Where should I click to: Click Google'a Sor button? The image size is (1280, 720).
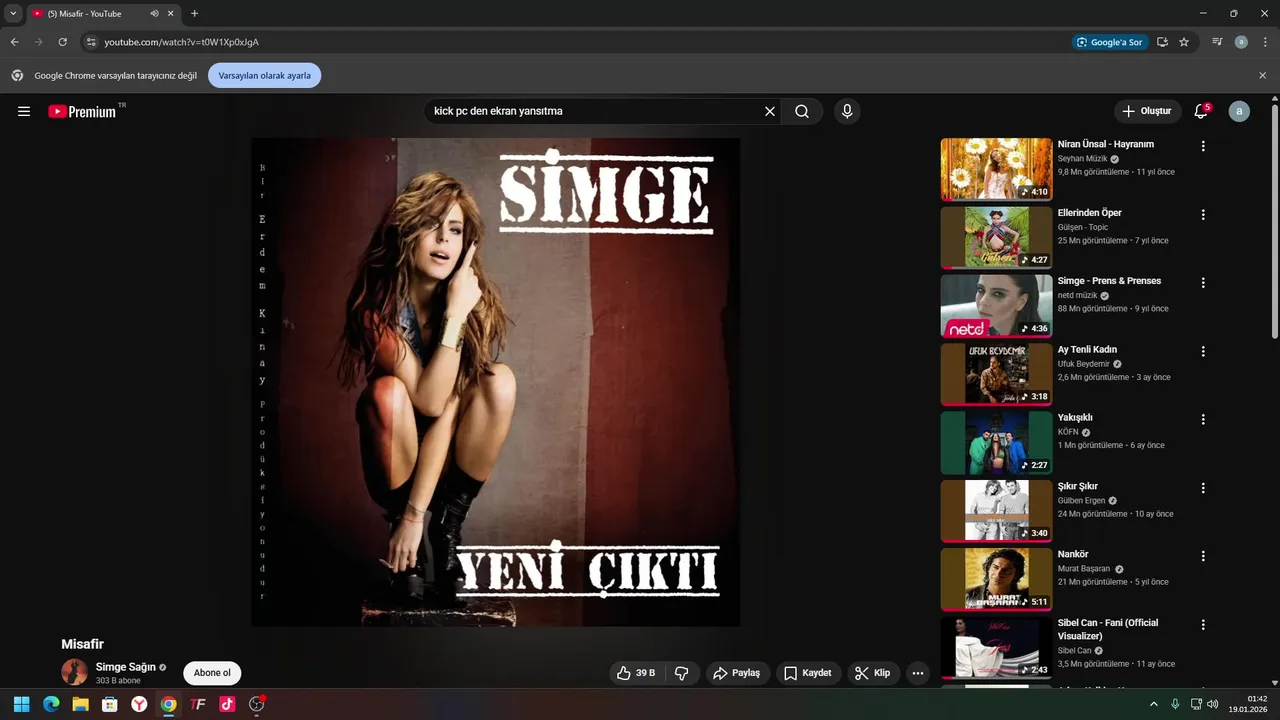click(1109, 42)
